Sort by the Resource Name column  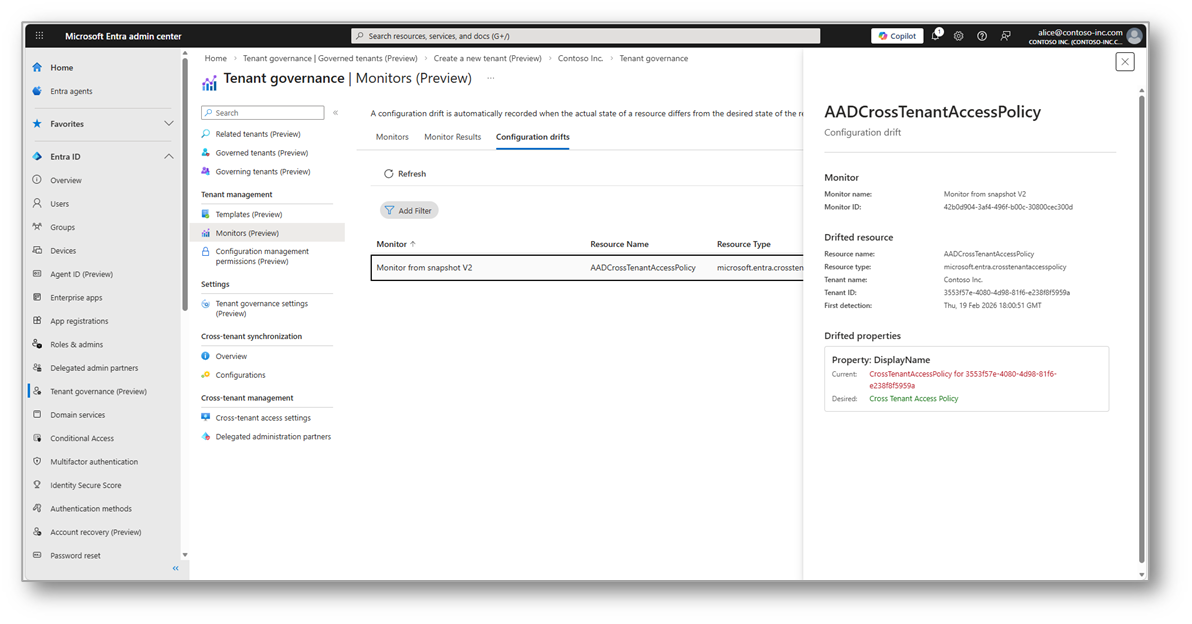(x=620, y=244)
